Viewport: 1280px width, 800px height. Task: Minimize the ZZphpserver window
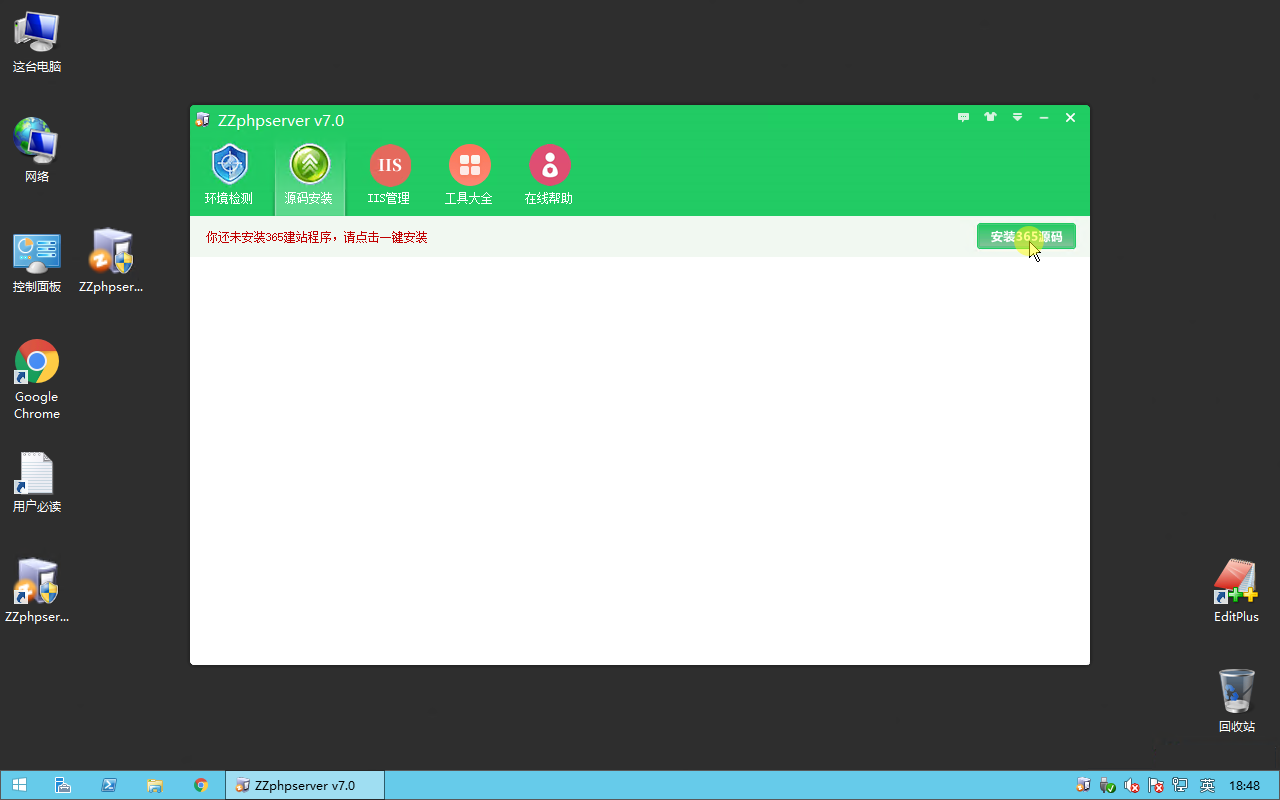pyautogui.click(x=1044, y=118)
